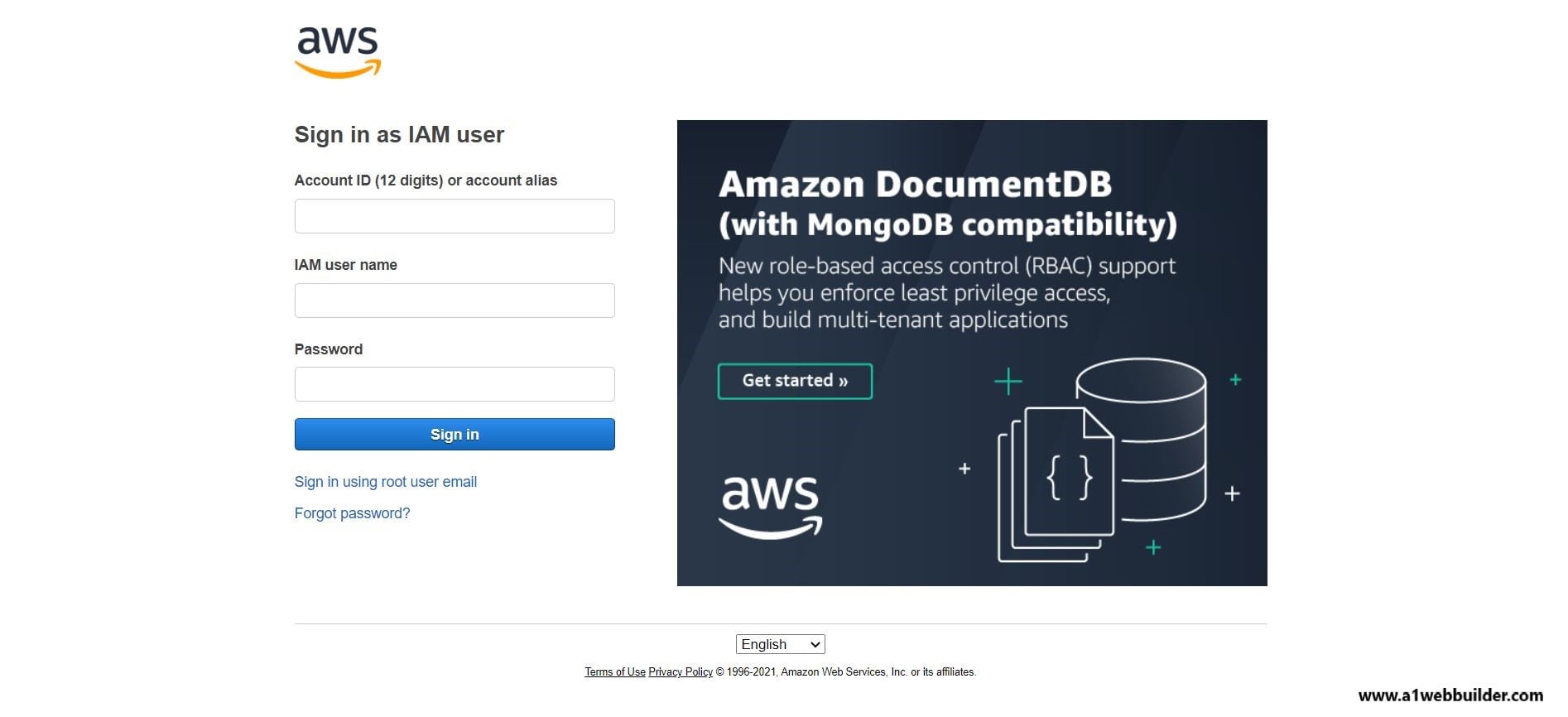Open the Terms of Use link
Viewport: 1568px width, 717px height.
tap(614, 672)
